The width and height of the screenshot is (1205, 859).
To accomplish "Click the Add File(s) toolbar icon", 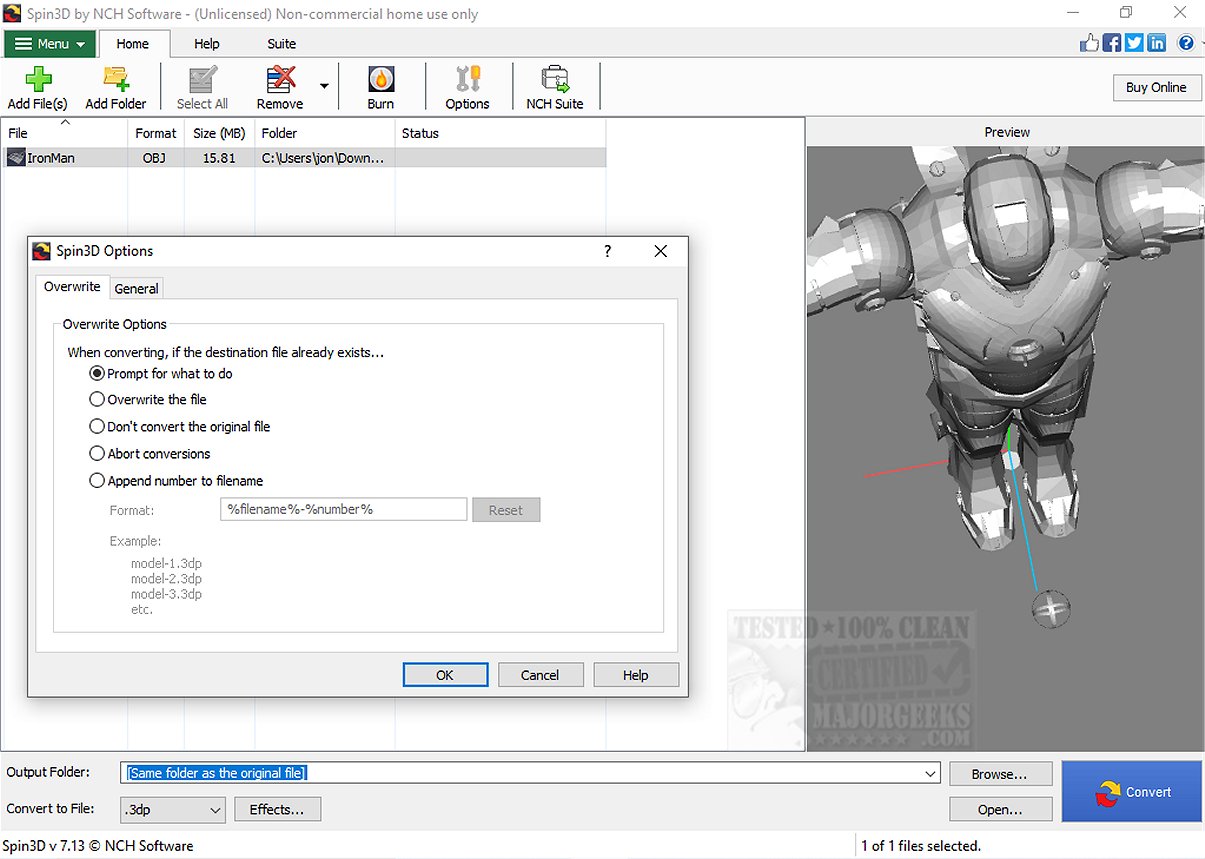I will click(x=37, y=80).
